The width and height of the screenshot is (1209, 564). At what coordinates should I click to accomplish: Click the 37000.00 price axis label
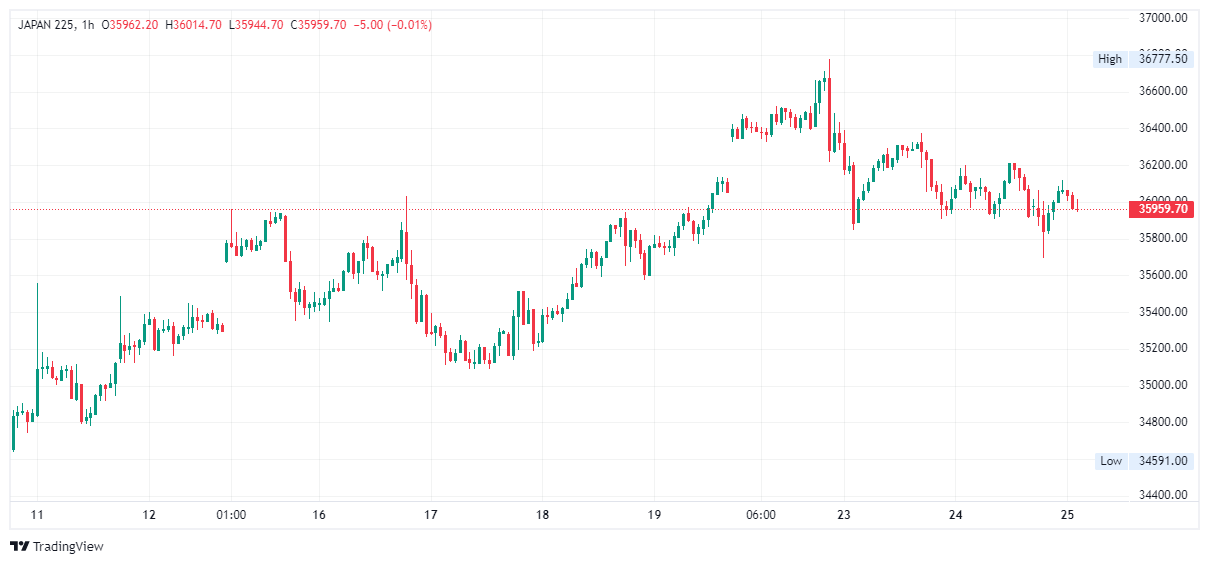[x=1163, y=18]
